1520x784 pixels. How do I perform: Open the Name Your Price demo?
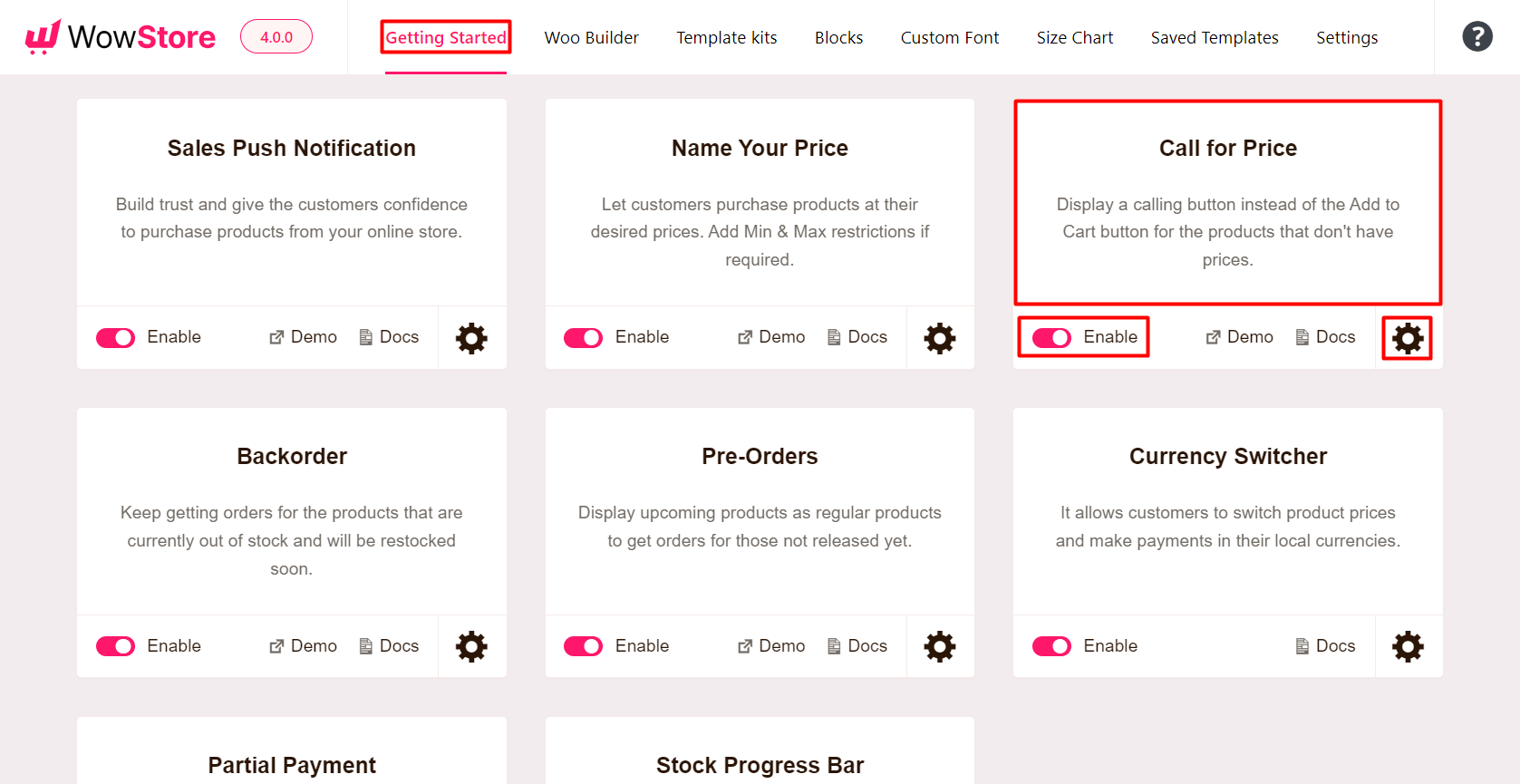coord(770,337)
